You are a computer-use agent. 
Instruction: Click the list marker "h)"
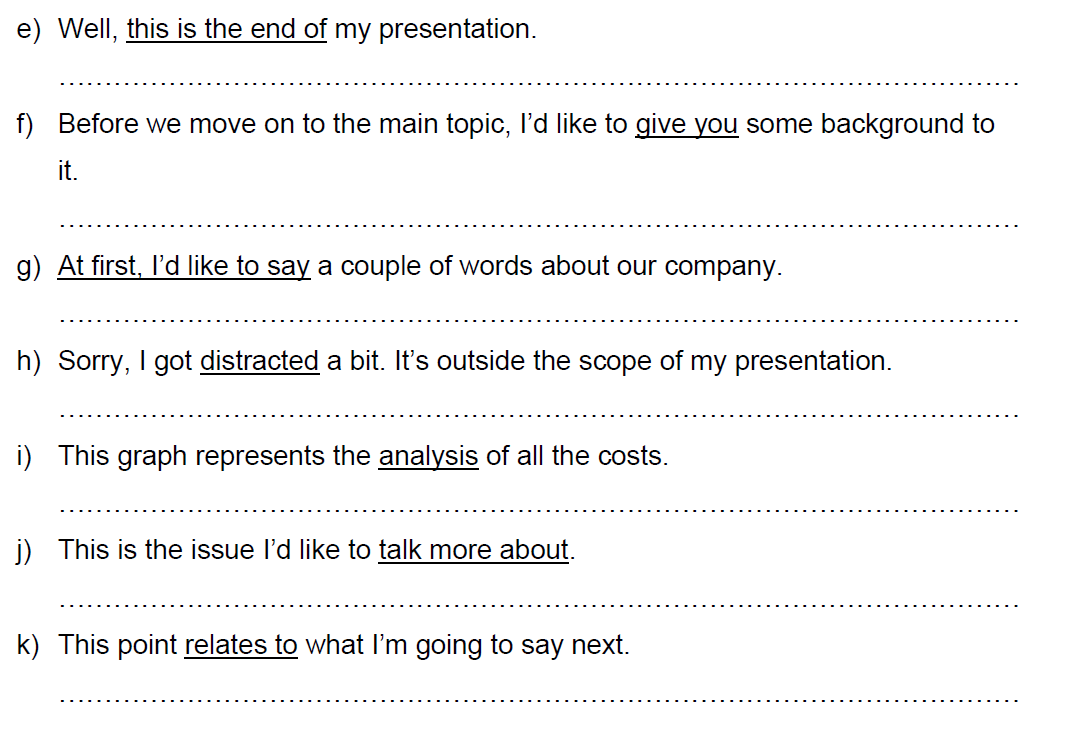[28, 361]
